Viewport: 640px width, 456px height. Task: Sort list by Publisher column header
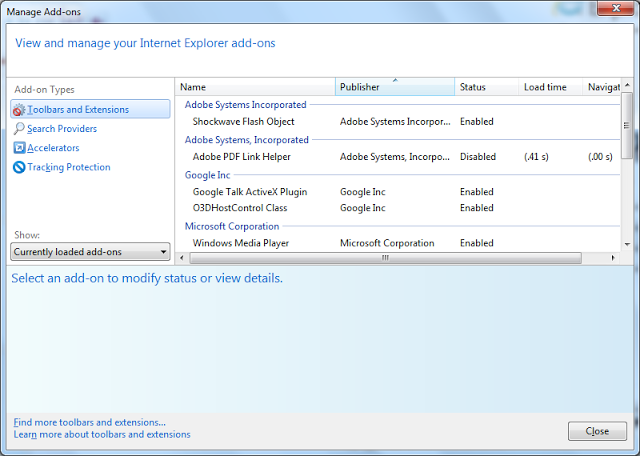tap(395, 87)
